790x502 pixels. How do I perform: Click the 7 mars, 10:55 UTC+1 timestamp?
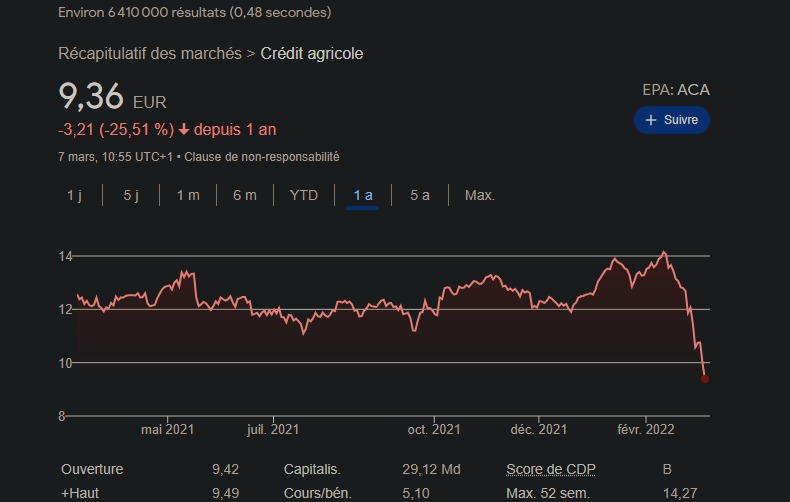(x=115, y=157)
